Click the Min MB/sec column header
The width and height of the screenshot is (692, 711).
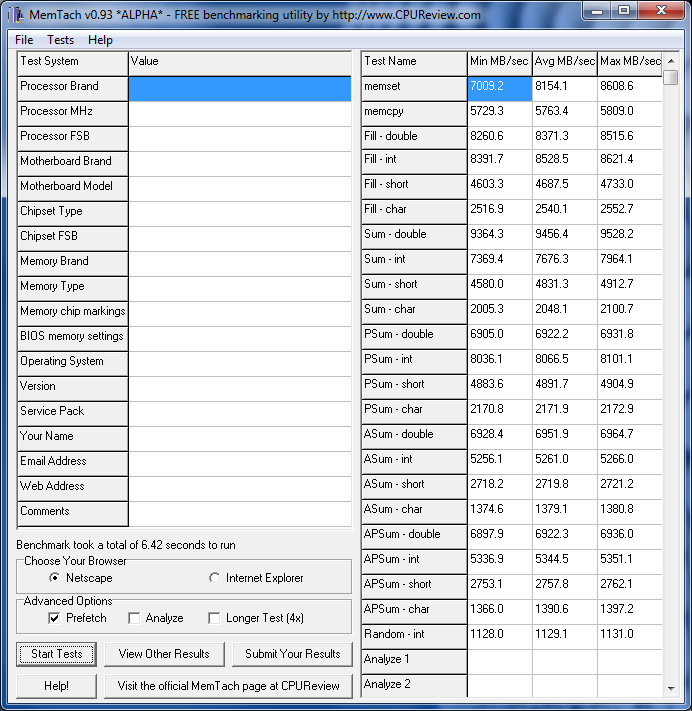[x=499, y=63]
